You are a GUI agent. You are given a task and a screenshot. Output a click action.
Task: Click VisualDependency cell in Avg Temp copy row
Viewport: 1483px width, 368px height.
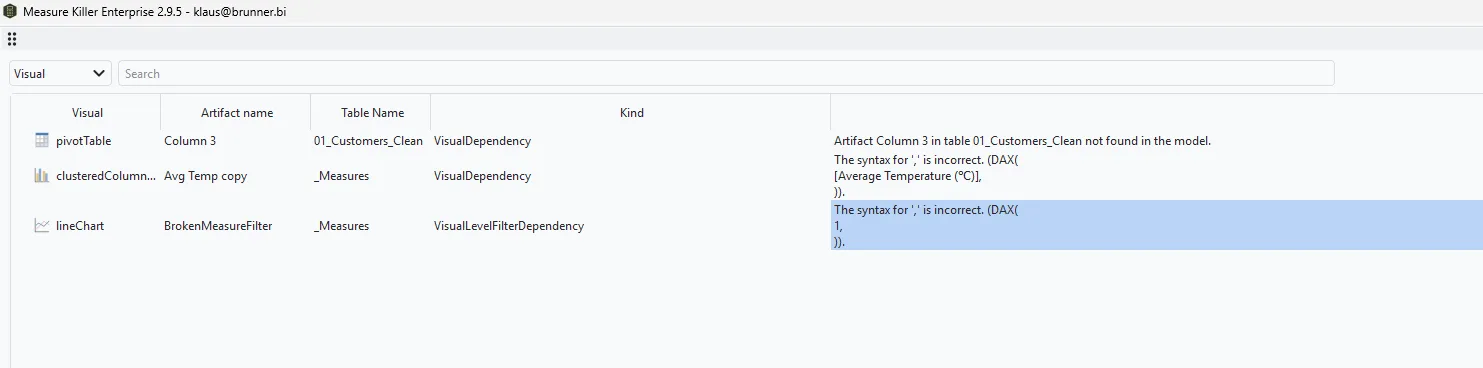pyautogui.click(x=482, y=176)
